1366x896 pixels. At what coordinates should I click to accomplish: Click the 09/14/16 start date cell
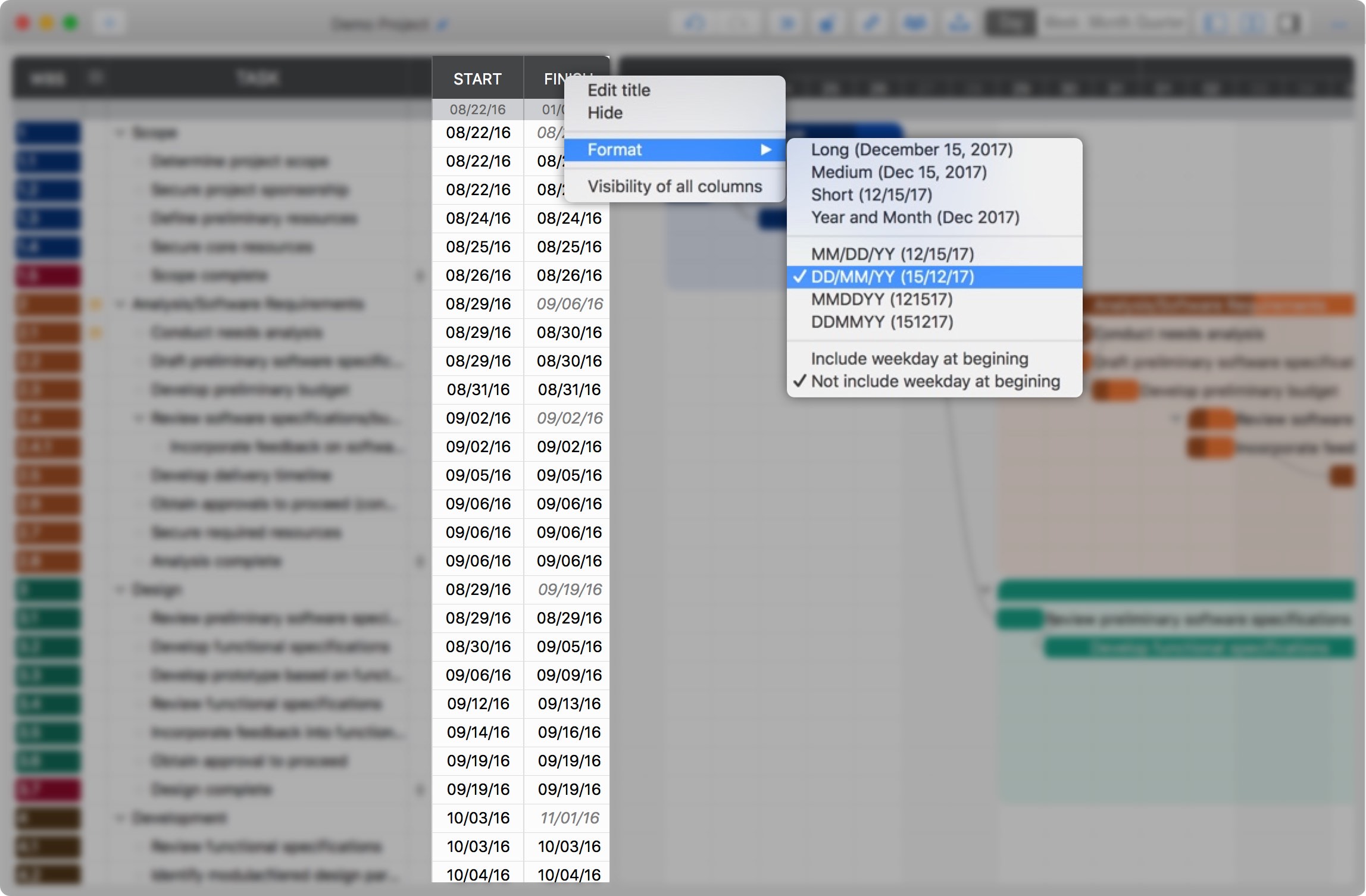(x=478, y=732)
